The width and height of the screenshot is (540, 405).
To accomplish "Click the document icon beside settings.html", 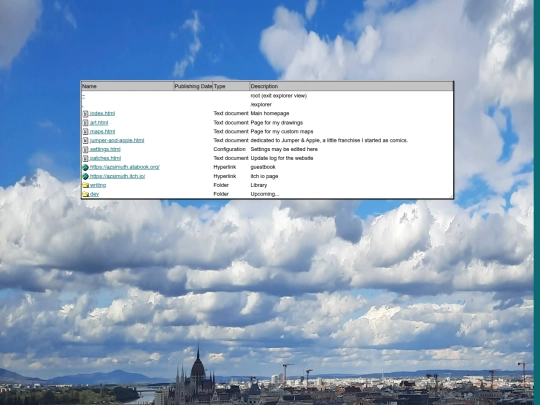I will (x=86, y=149).
